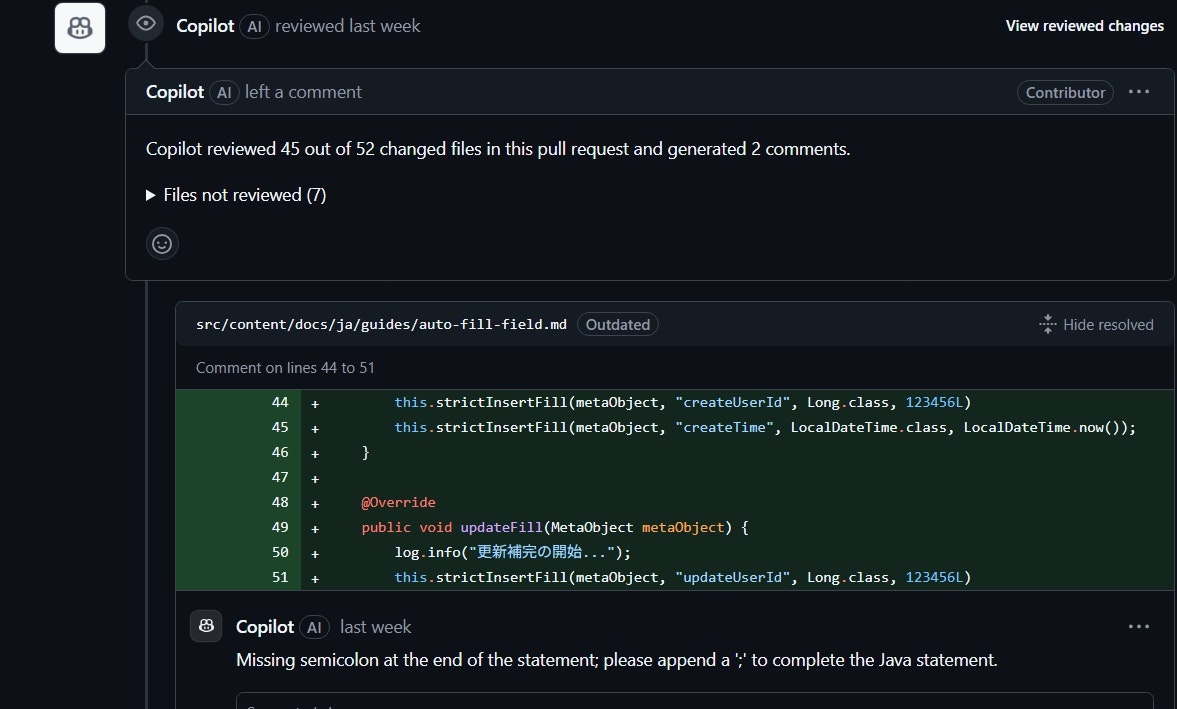The height and width of the screenshot is (709, 1177).
Task: Click the AI badge next to "reviewed last week"
Action: pyautogui.click(x=254, y=27)
